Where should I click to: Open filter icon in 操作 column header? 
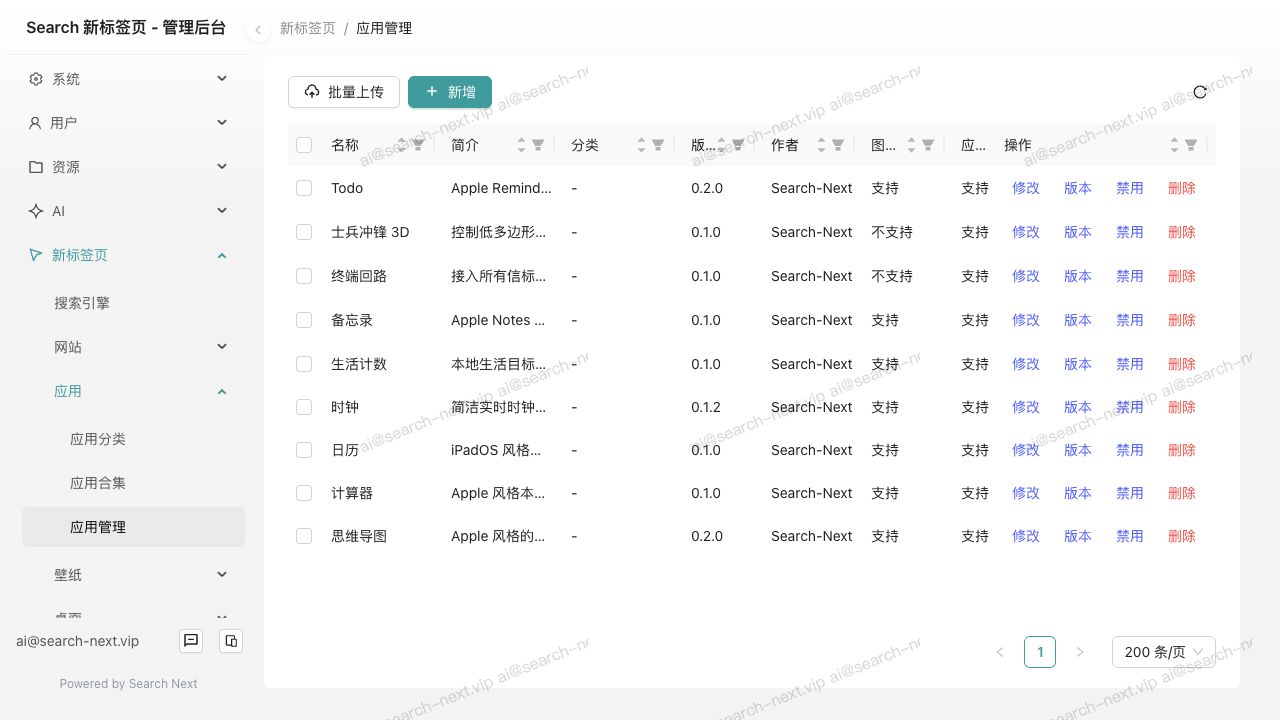1191,145
